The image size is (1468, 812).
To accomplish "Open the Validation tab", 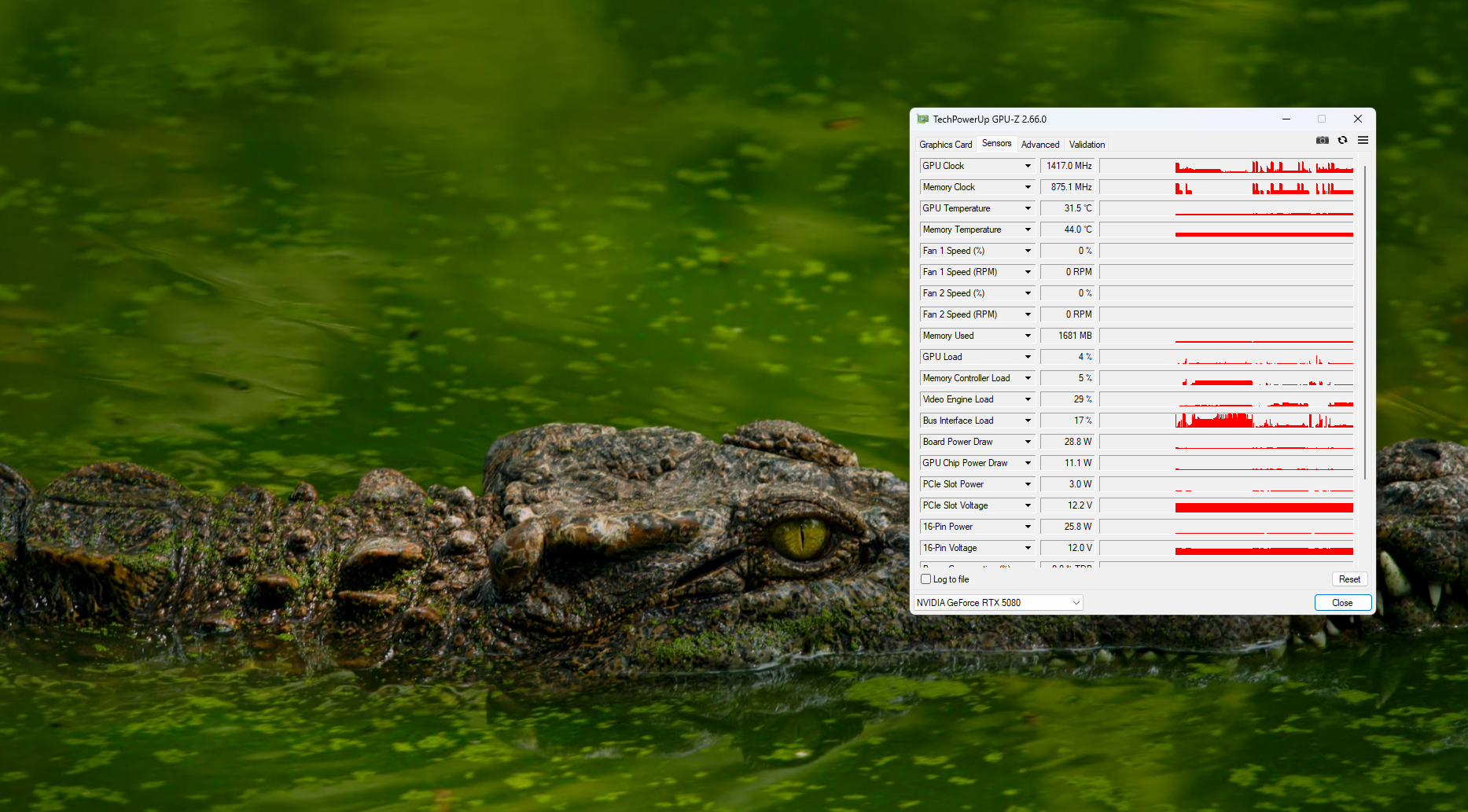I will click(1087, 145).
